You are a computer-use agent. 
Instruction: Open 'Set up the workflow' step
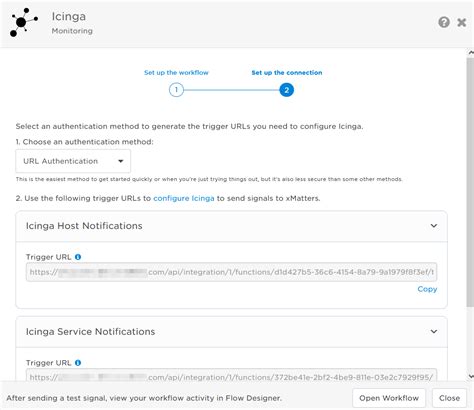point(176,72)
